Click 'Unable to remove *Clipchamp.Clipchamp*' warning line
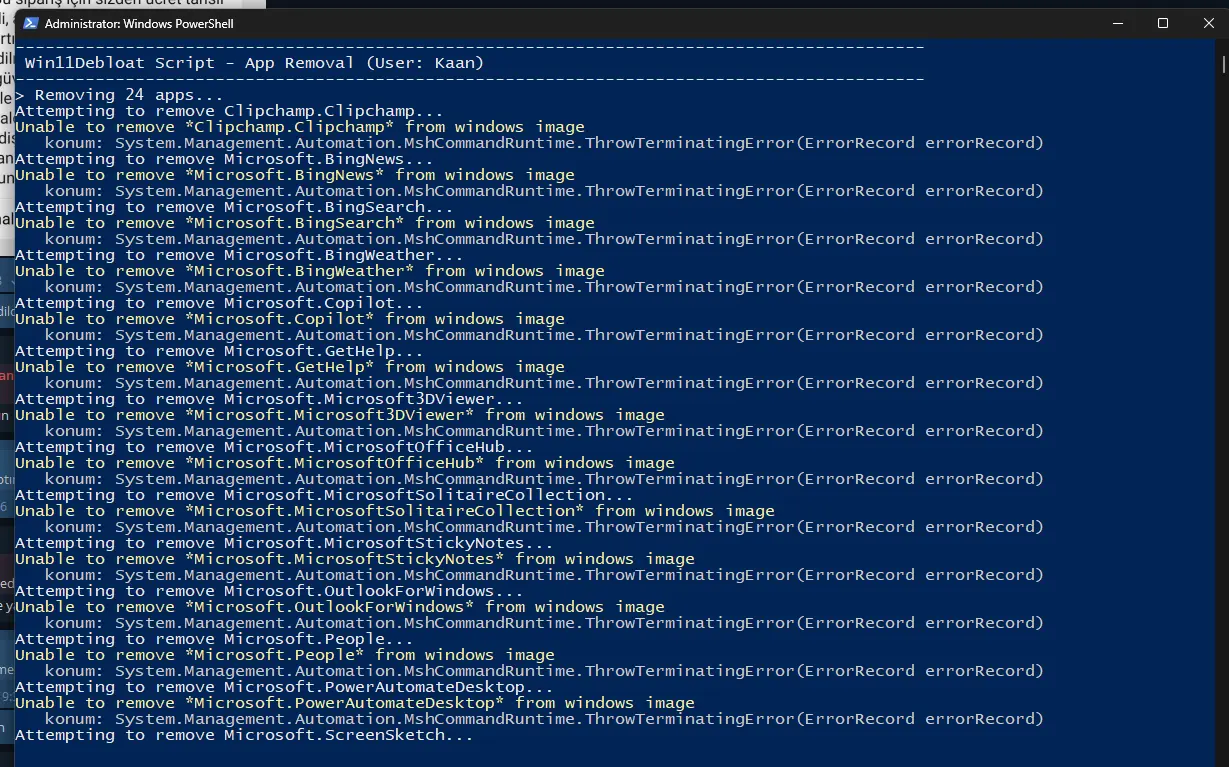This screenshot has width=1229, height=767. (x=300, y=127)
